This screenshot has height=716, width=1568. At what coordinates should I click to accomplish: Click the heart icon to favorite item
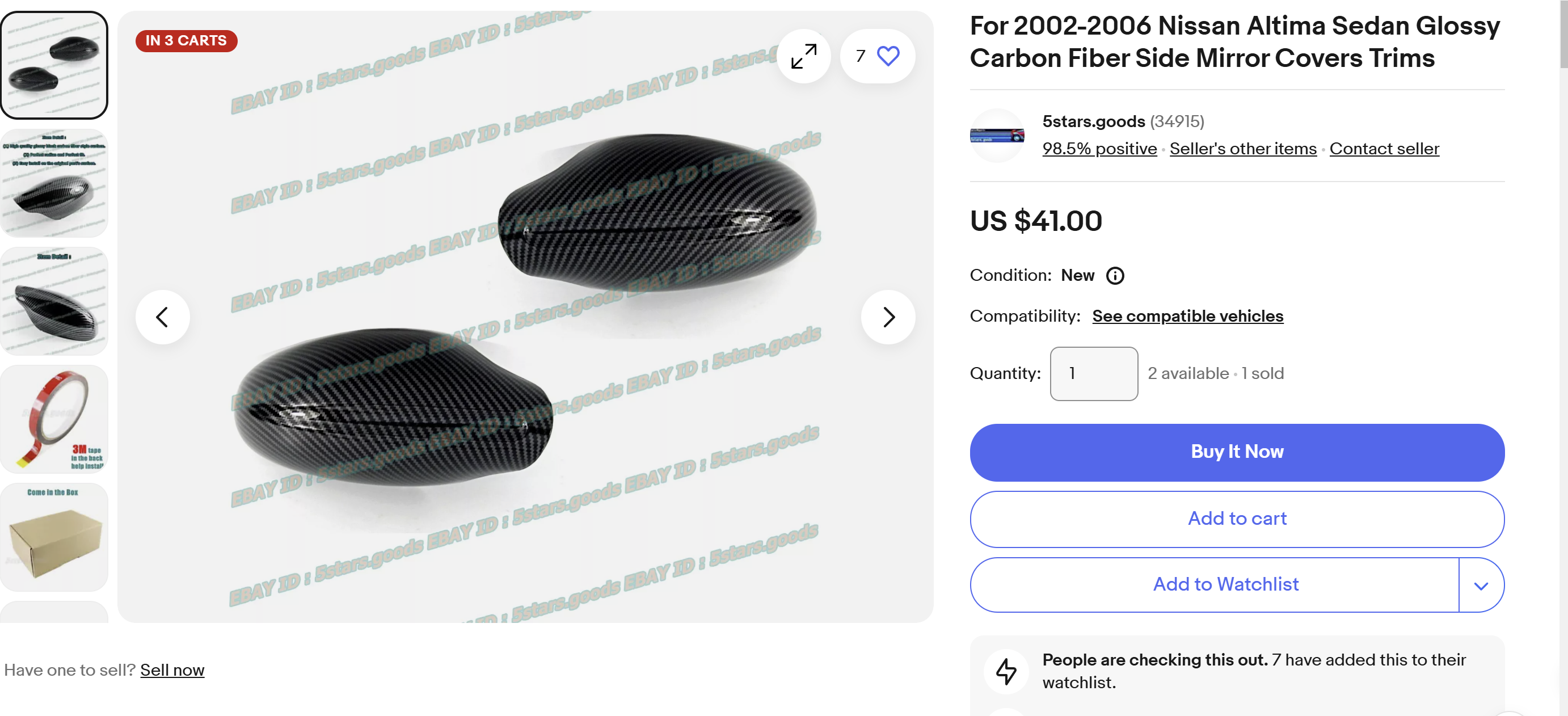click(888, 56)
